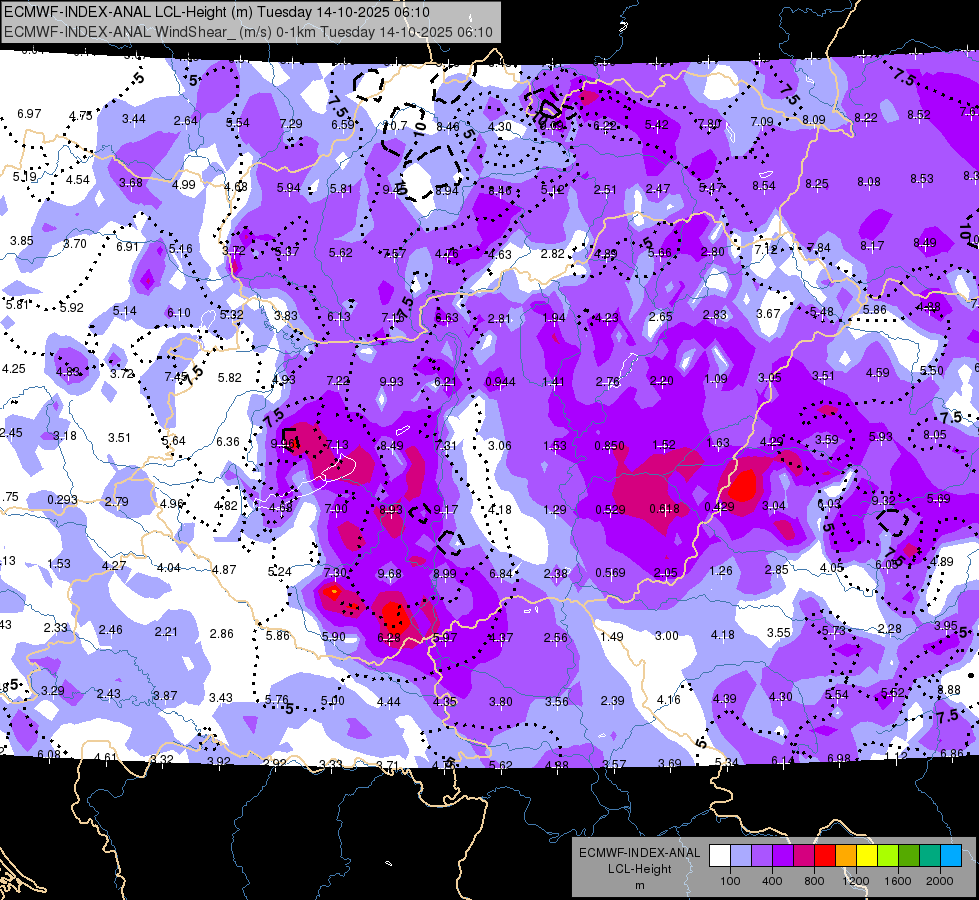This screenshot has width=979, height=900.
Task: Click the wind shear value 3.06
Action: (499, 445)
